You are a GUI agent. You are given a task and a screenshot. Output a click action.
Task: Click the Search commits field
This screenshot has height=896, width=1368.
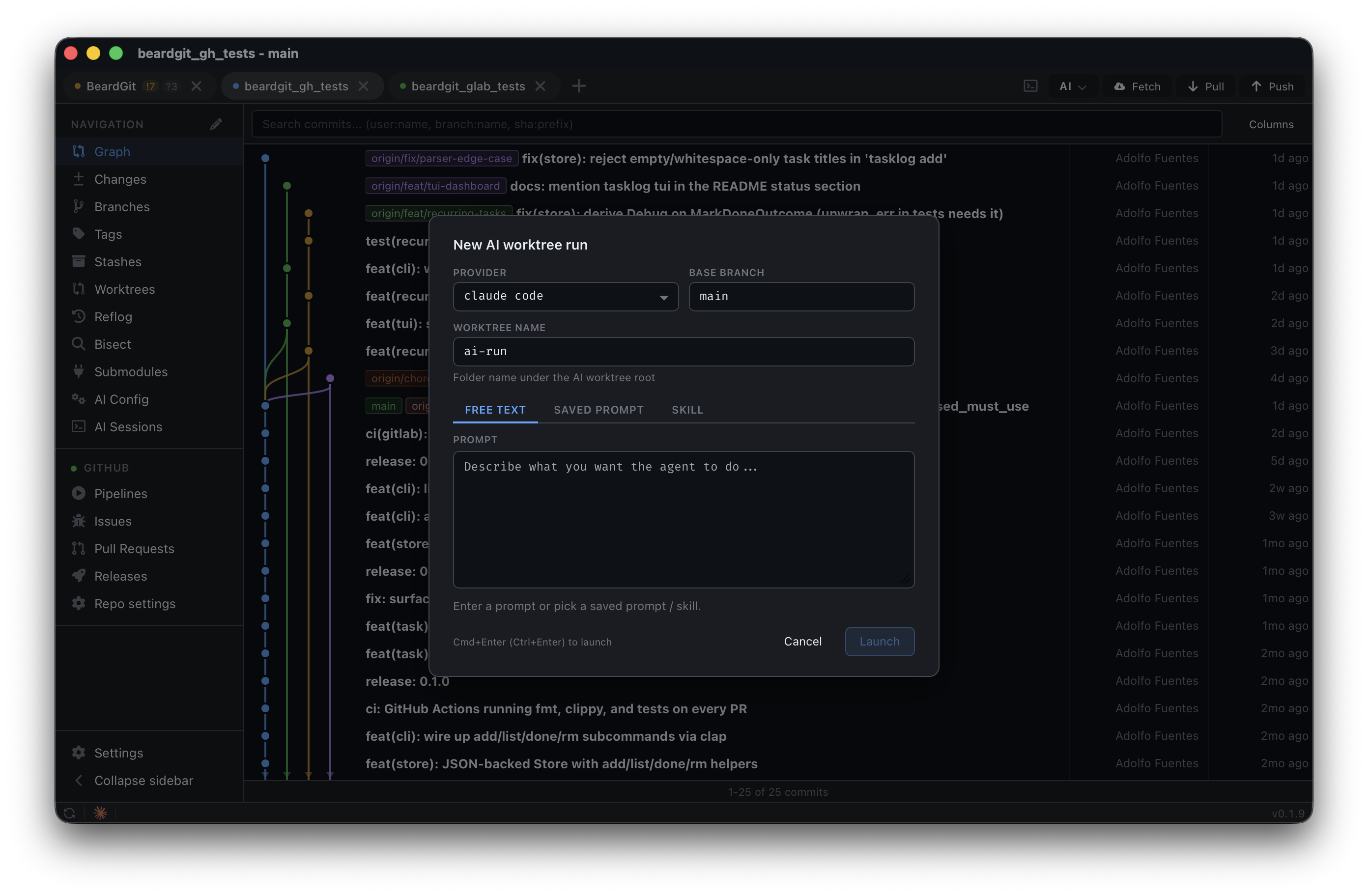(736, 124)
